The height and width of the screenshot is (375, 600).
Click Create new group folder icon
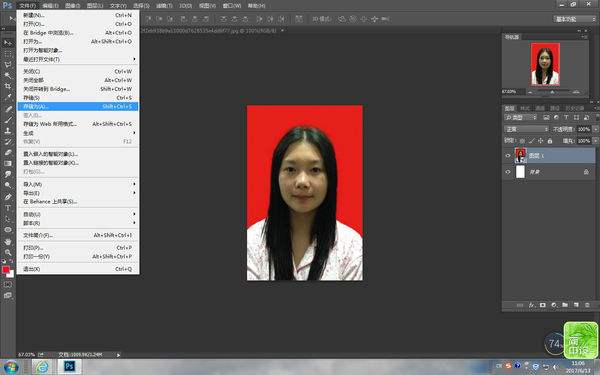(x=565, y=305)
